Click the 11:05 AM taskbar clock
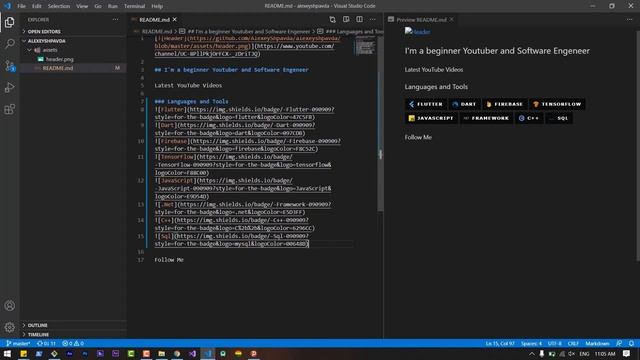The height and width of the screenshot is (360, 640). tap(604, 353)
